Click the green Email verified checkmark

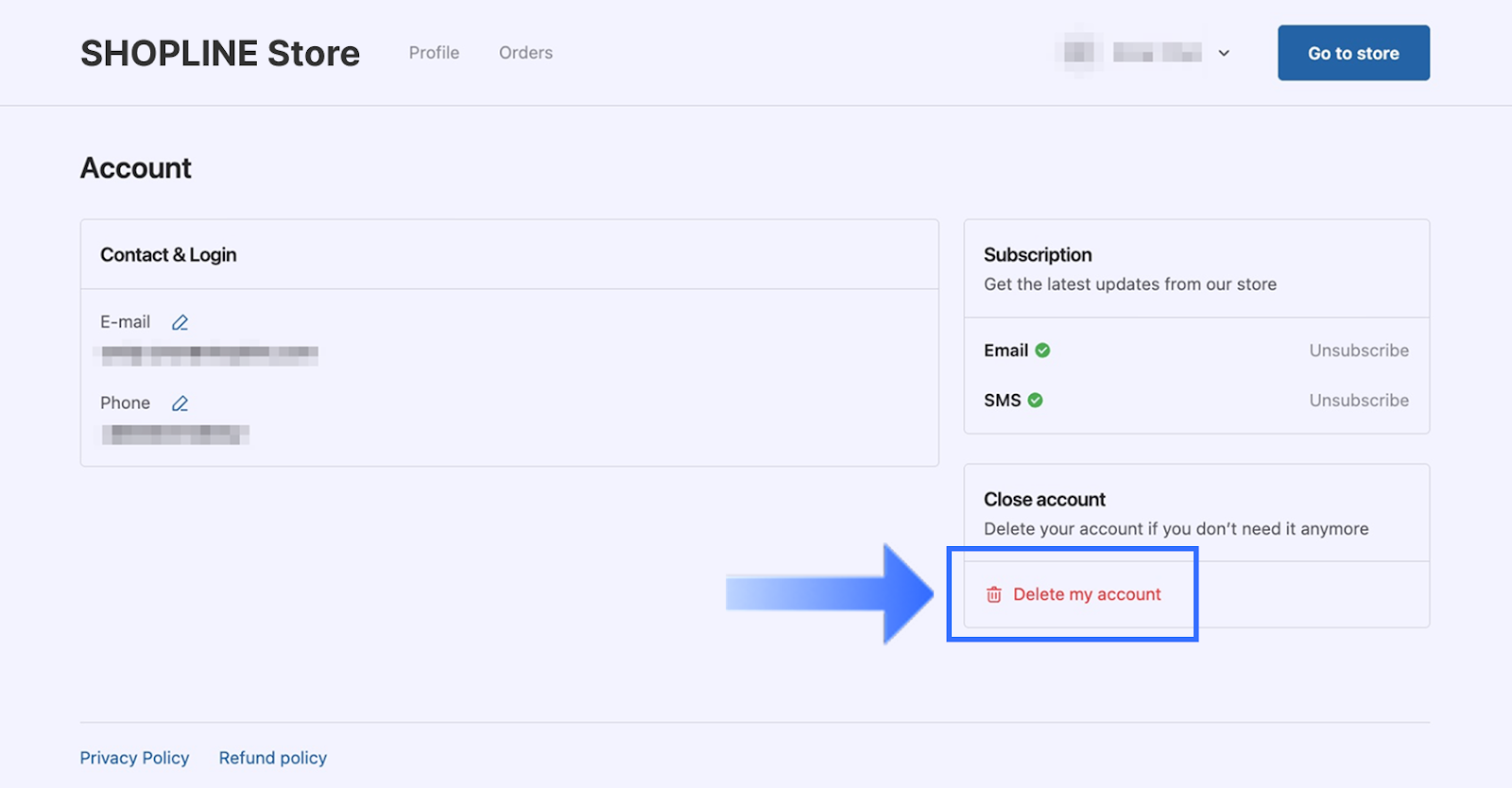pos(1042,351)
